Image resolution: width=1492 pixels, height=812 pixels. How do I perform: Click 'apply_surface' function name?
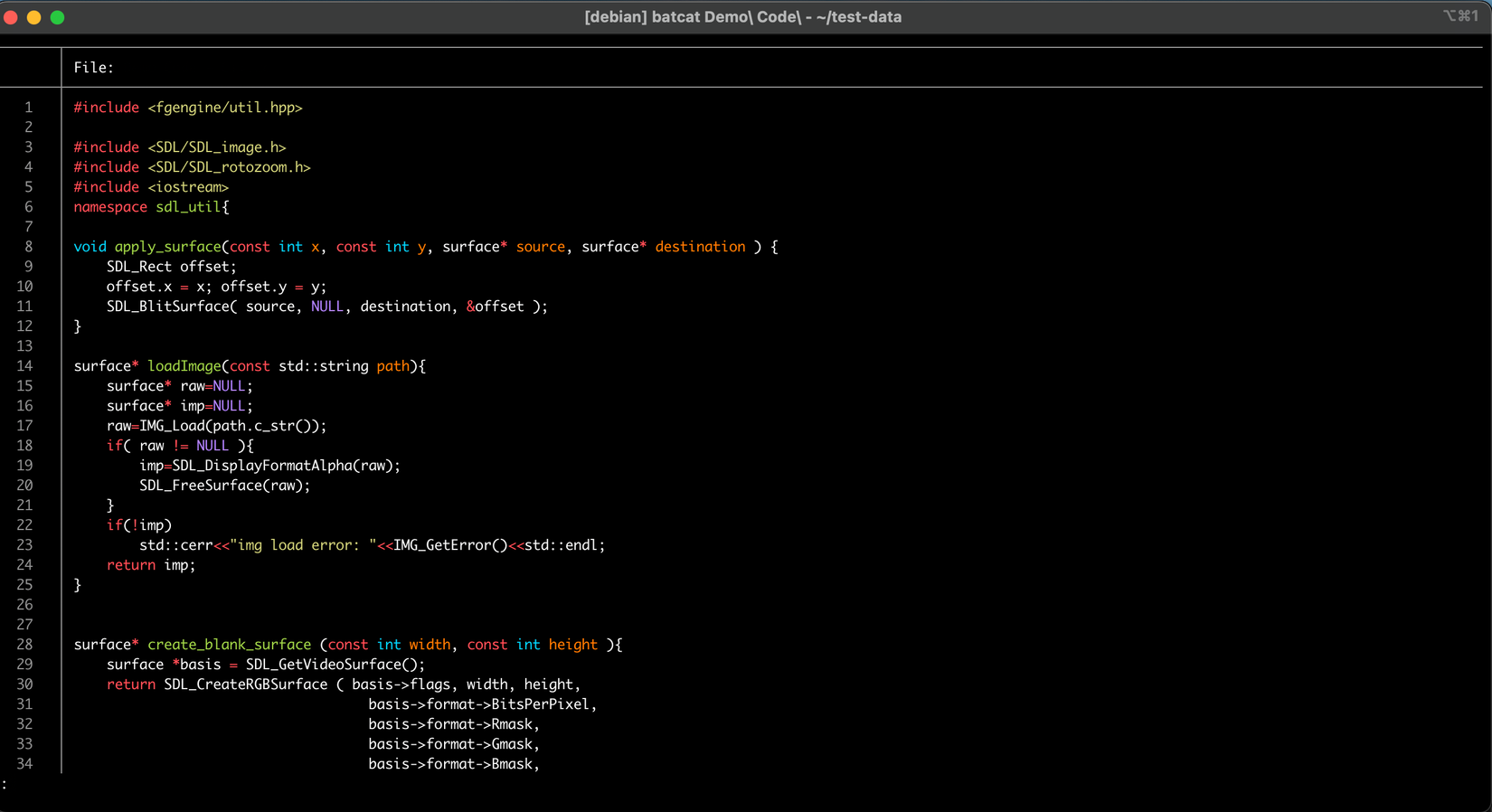click(167, 247)
